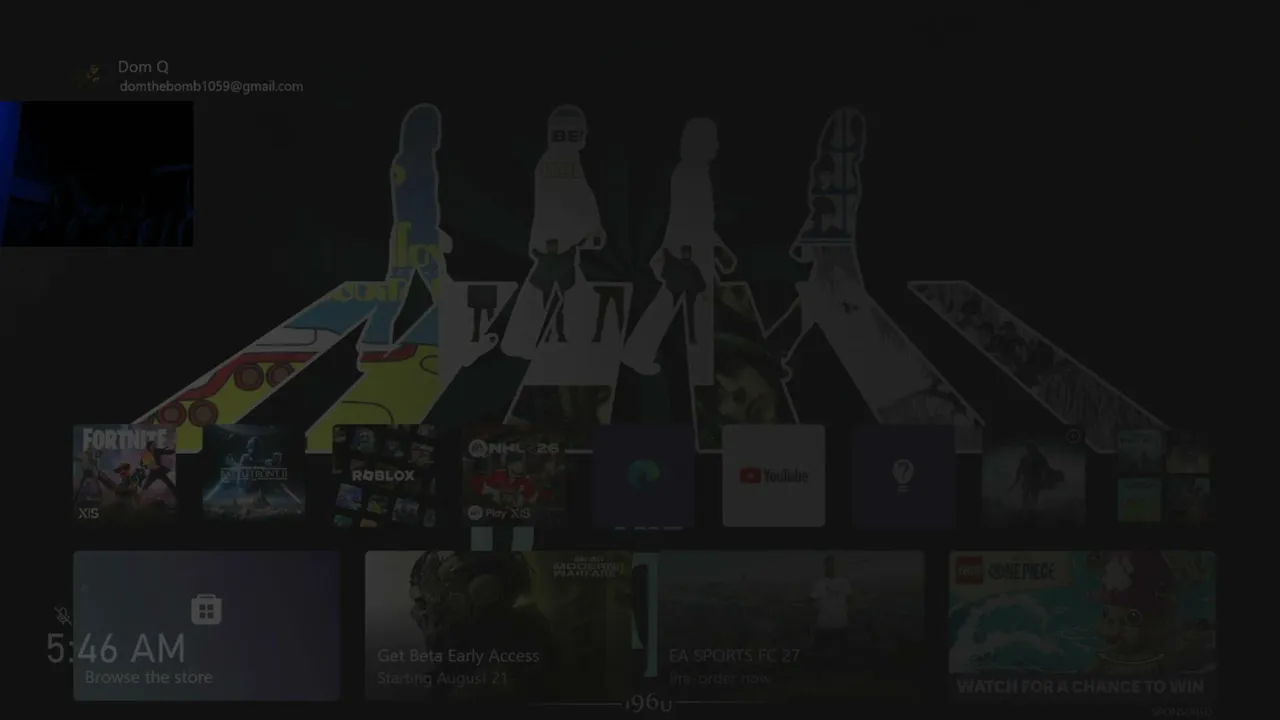The height and width of the screenshot is (720, 1280).
Task: Select the dark blue video preview thumbnail
Action: pos(97,173)
